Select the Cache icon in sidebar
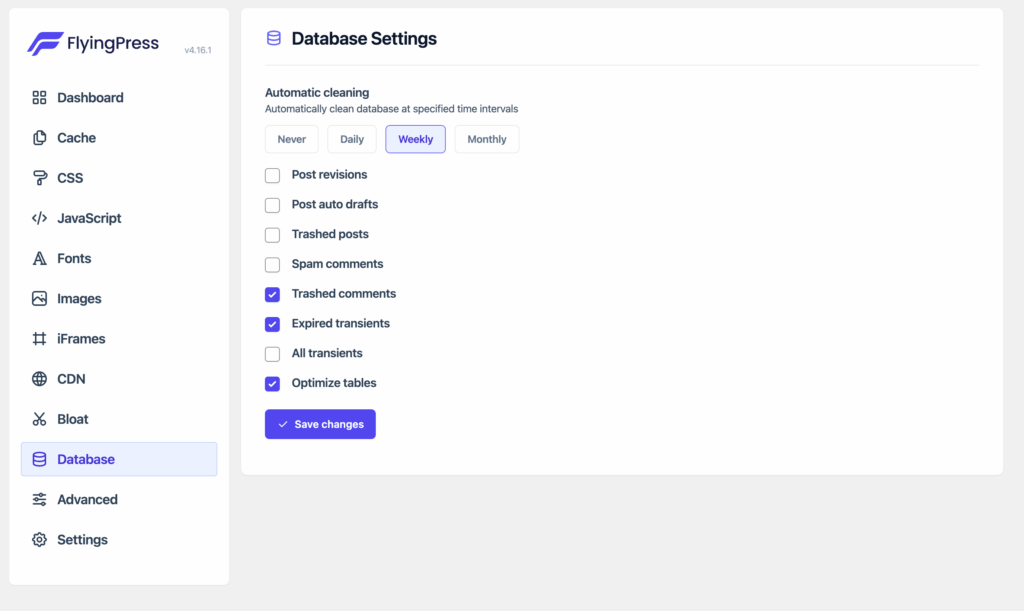 [x=39, y=137]
